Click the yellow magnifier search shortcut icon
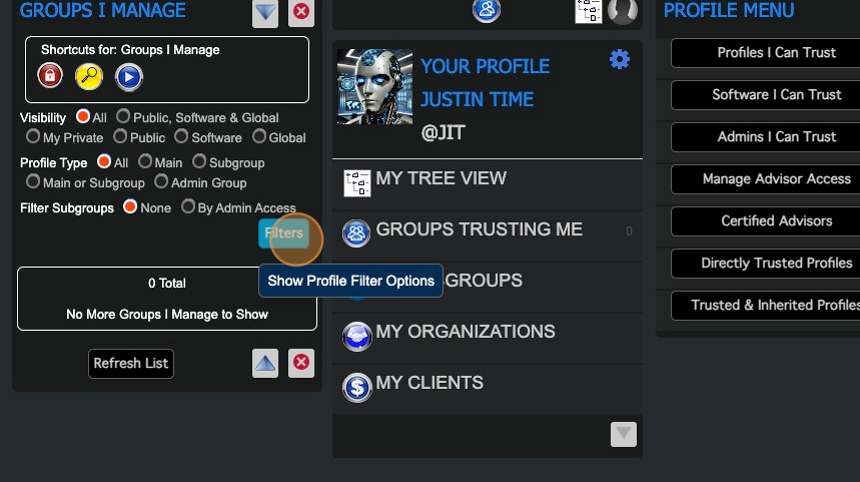Viewport: 860px width, 482px height. (89, 76)
